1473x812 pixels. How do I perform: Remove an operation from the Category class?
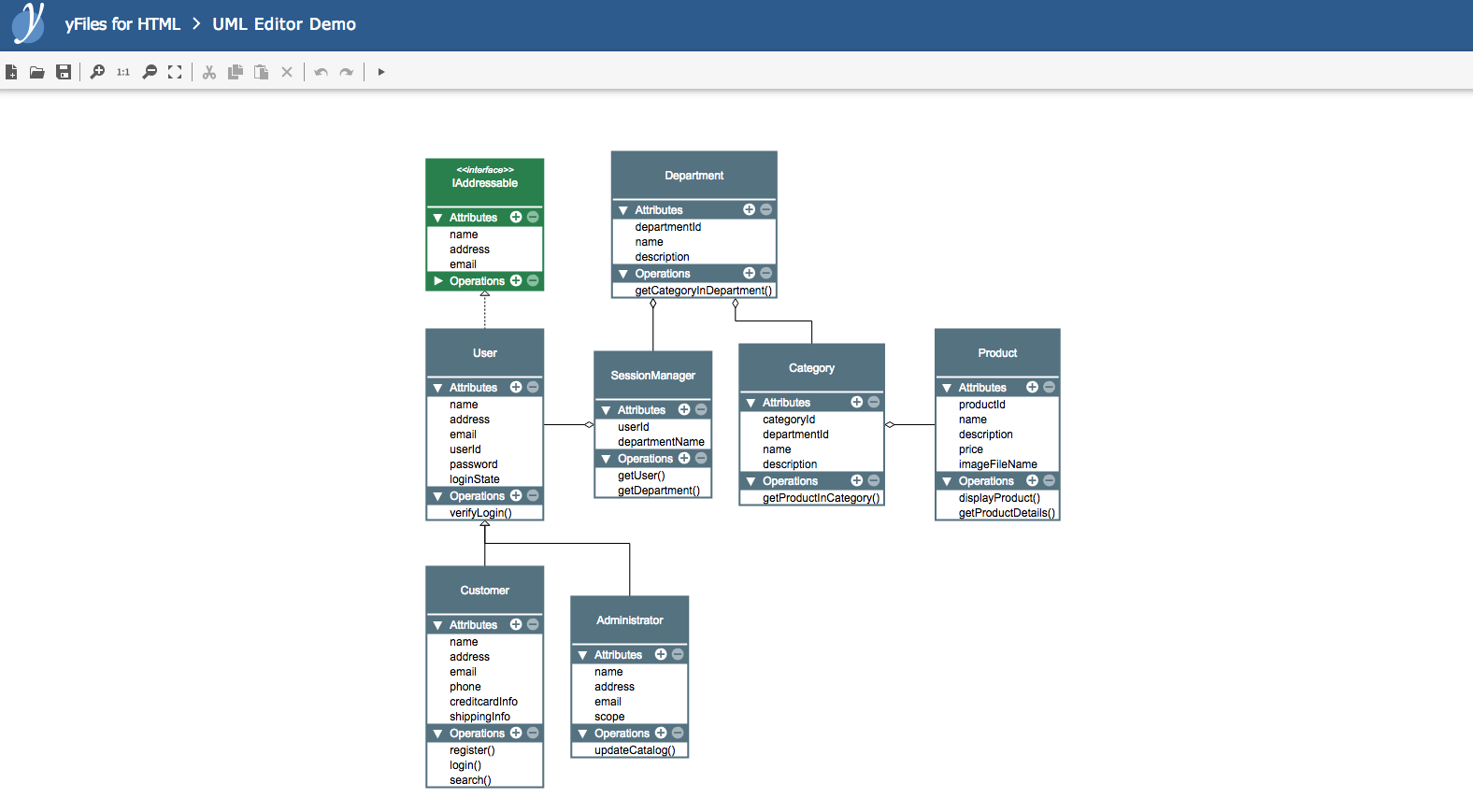click(874, 480)
